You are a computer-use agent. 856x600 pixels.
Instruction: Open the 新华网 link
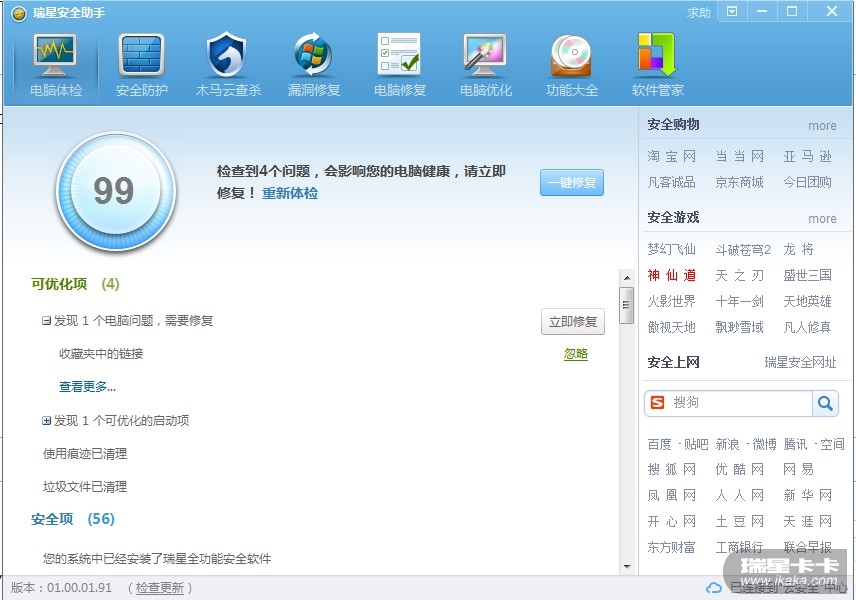pos(807,496)
